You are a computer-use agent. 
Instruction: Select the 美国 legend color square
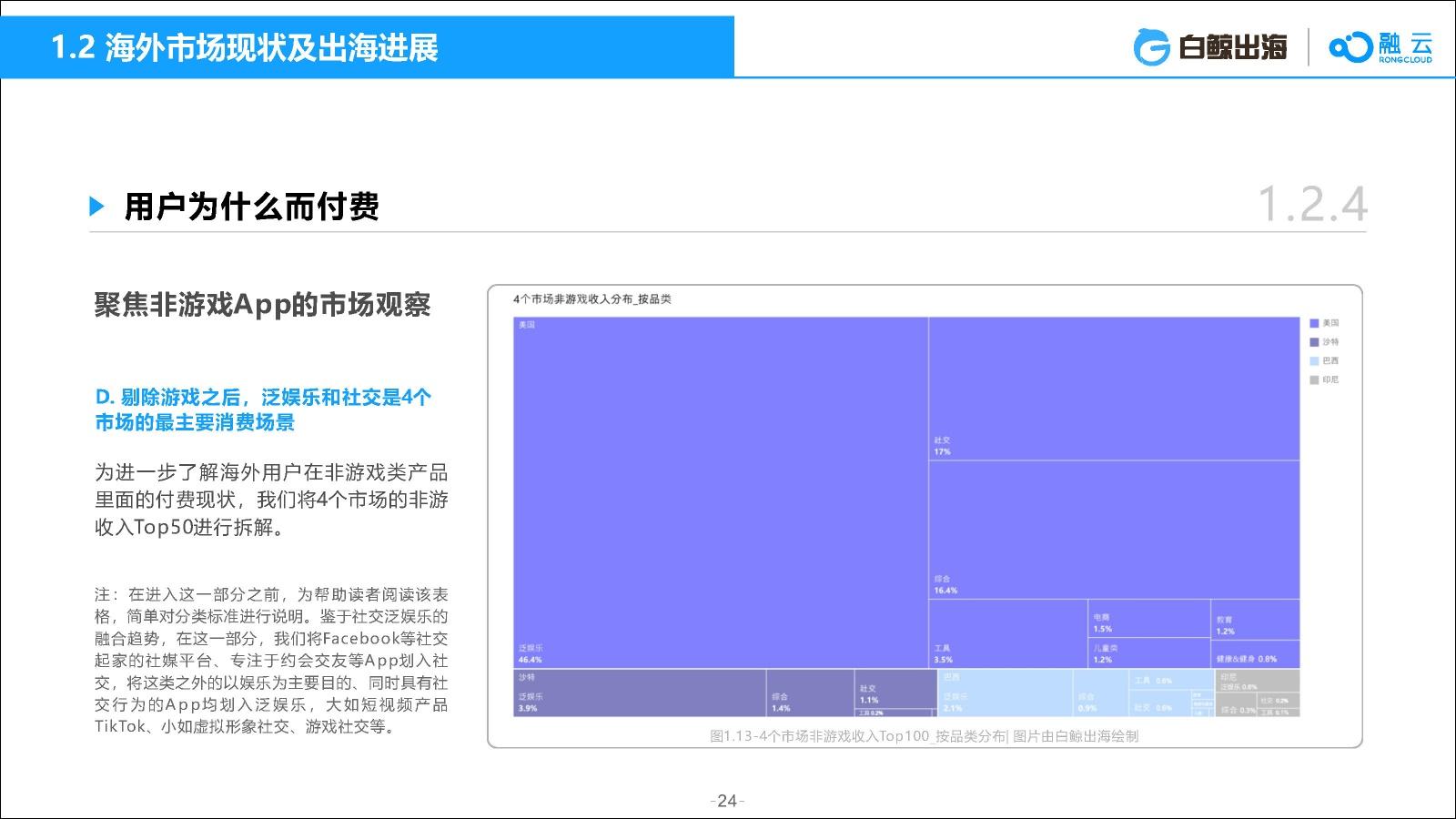[1314, 323]
